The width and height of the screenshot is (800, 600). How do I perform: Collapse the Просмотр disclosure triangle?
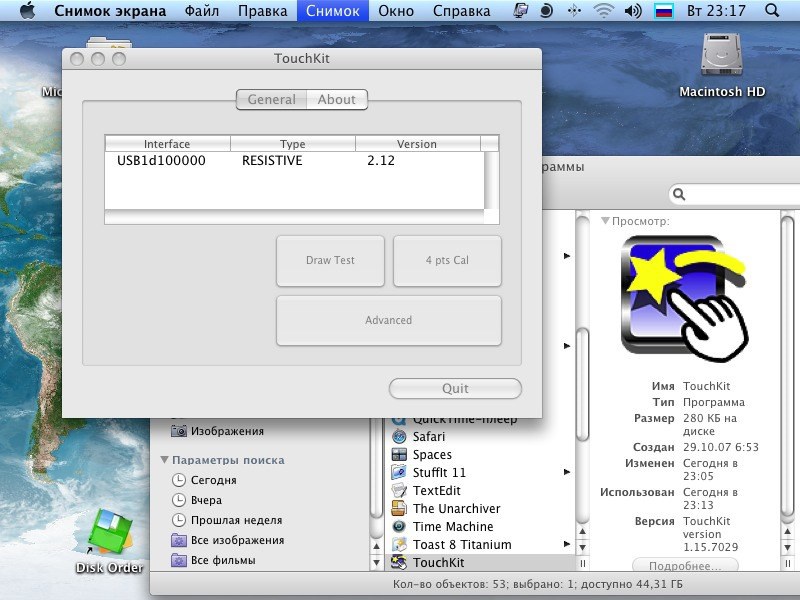pyautogui.click(x=605, y=221)
